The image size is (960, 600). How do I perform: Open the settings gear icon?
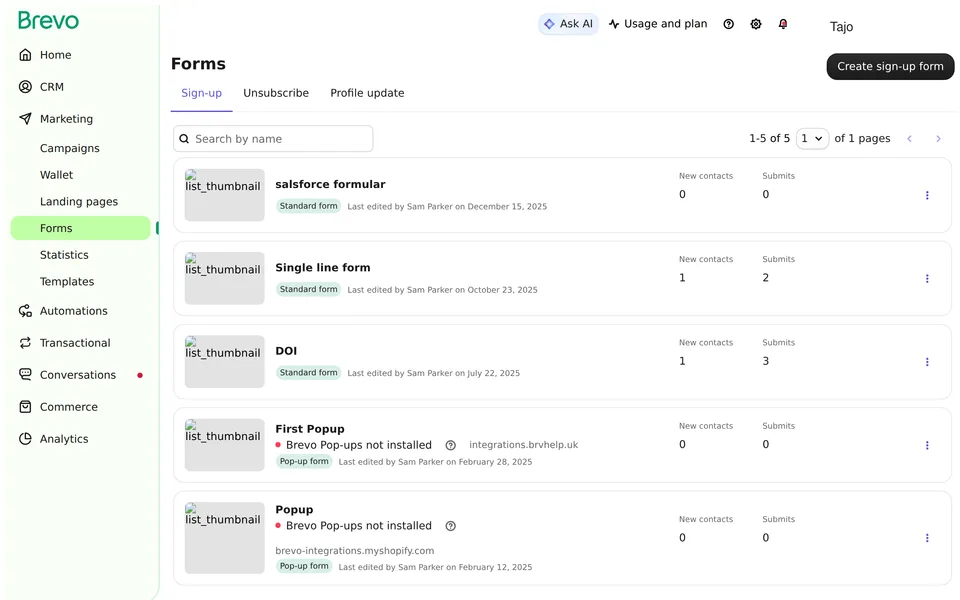coord(756,24)
